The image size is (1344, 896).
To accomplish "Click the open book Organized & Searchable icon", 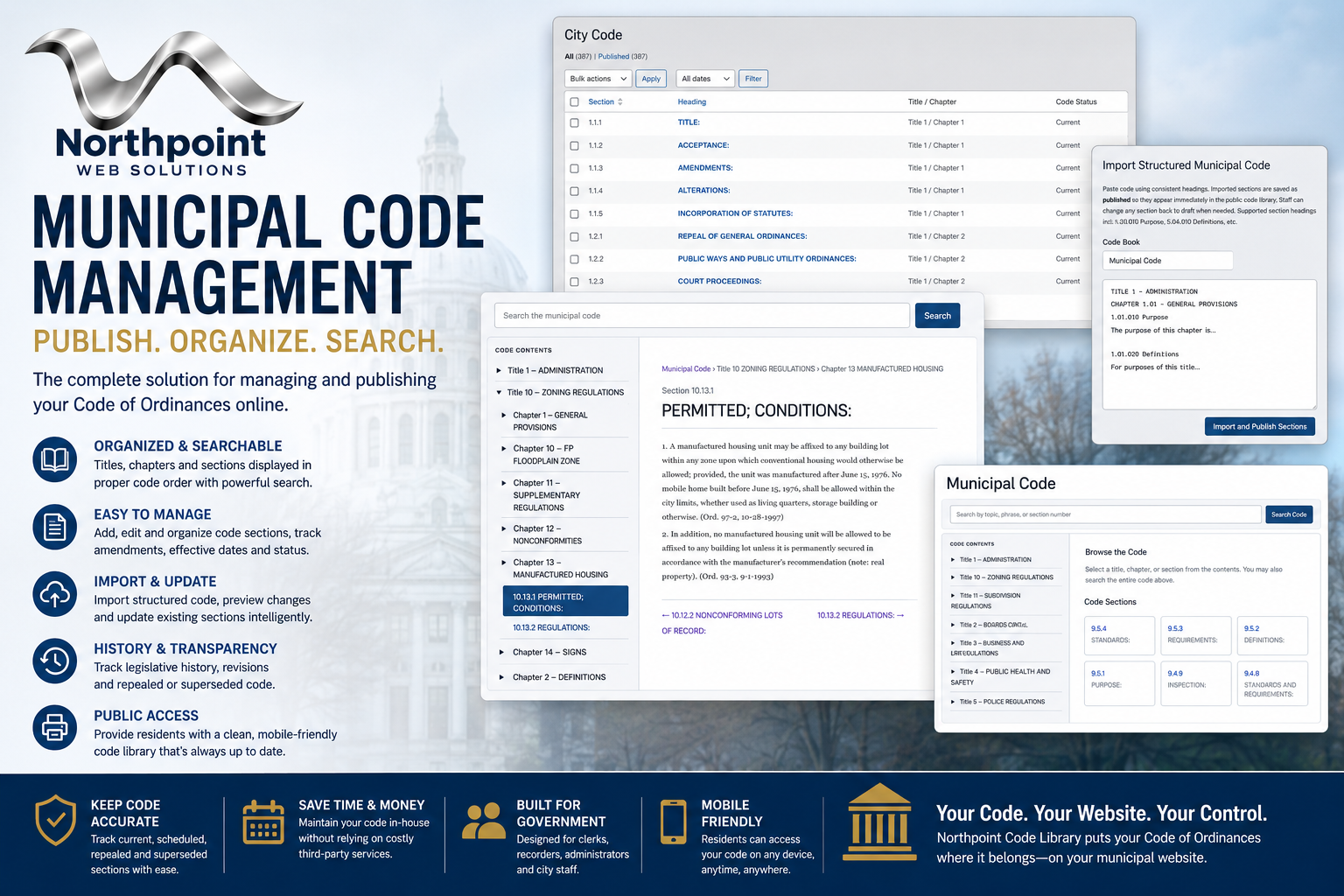I will coord(55,459).
